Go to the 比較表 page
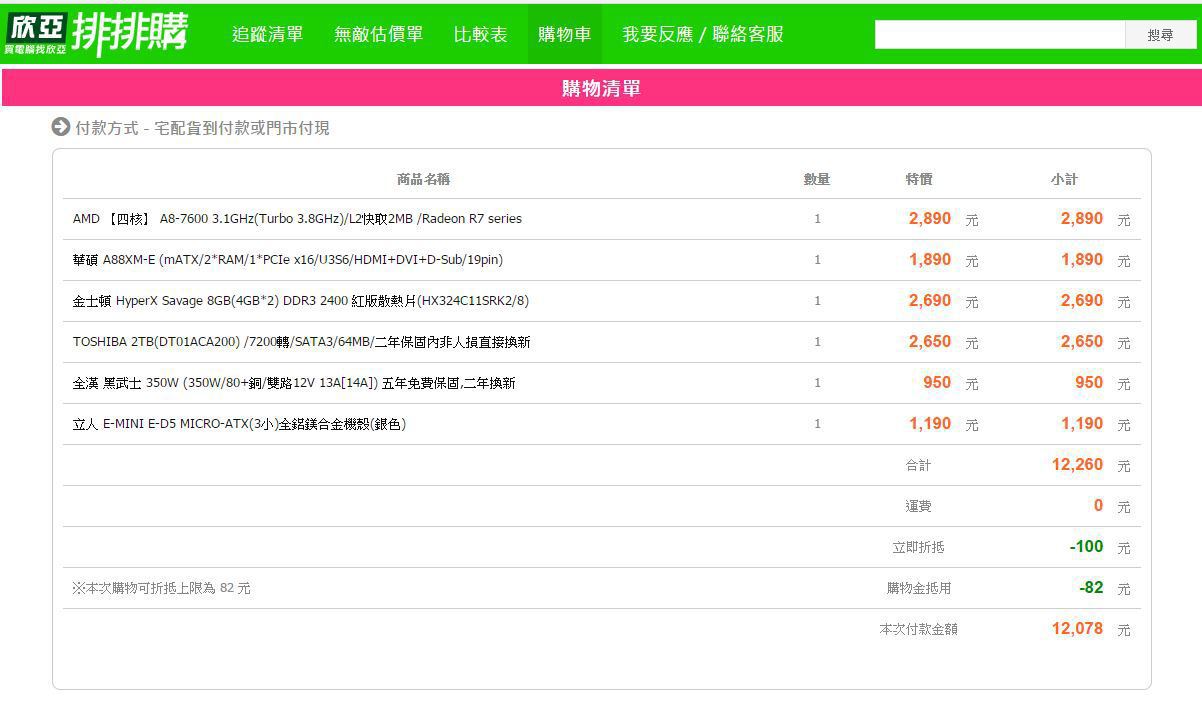The image size is (1202, 702). coord(480,34)
